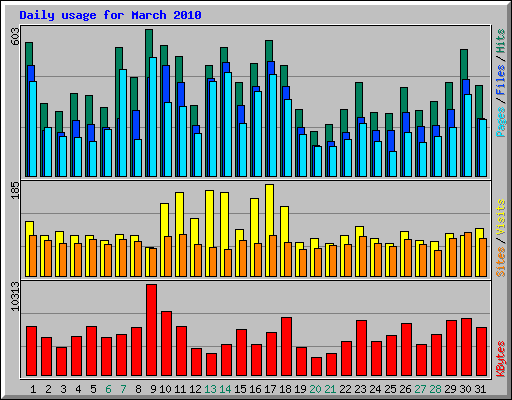Image resolution: width=512 pixels, height=400 pixels.
Task: Click green weekend day label 14
Action: click(225, 389)
